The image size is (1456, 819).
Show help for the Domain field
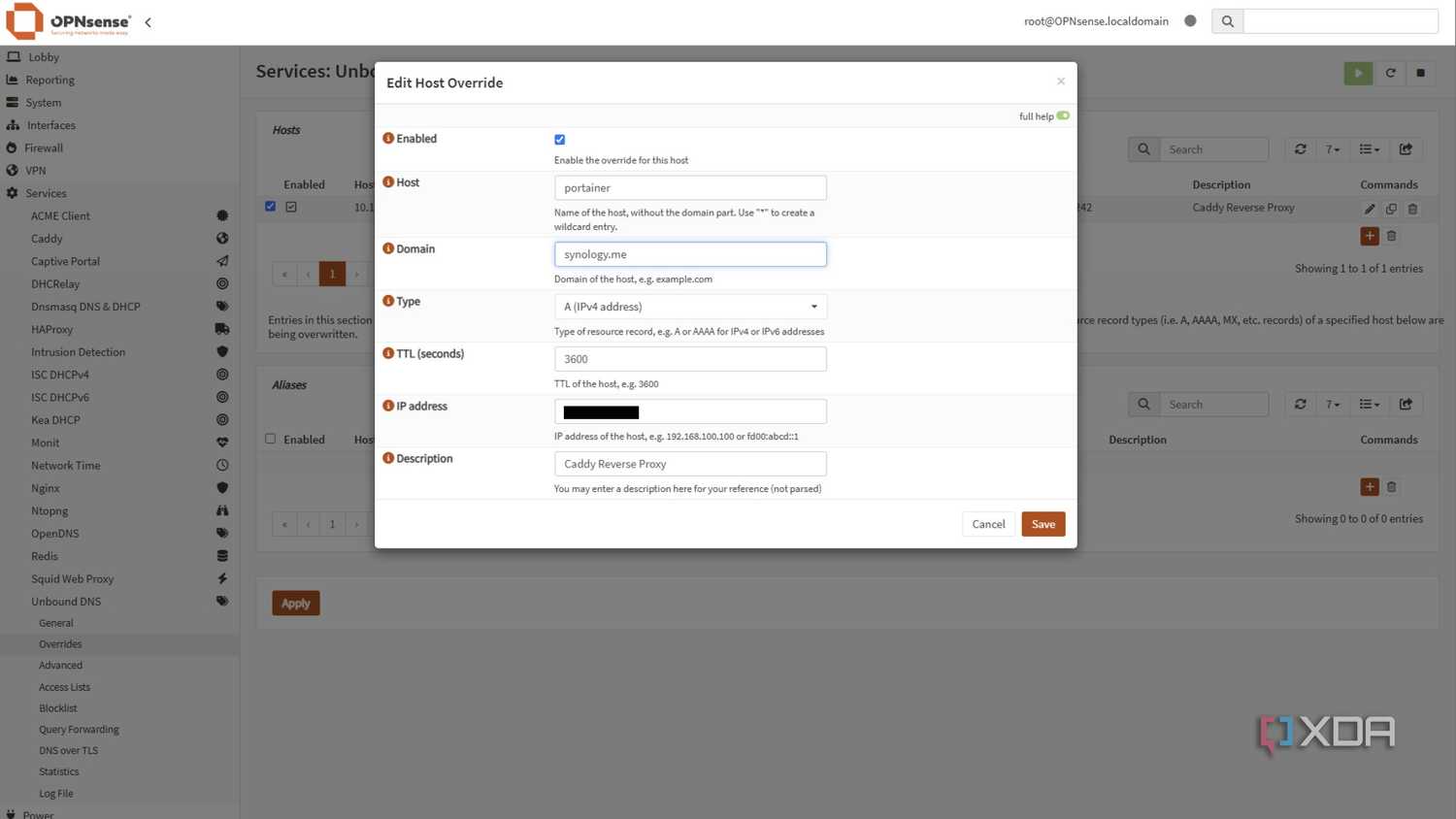(388, 248)
